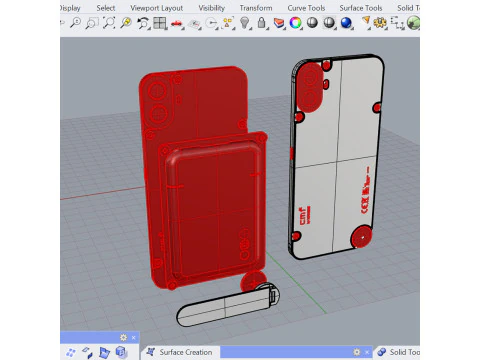Click the red car Set View icon

pos(177,23)
